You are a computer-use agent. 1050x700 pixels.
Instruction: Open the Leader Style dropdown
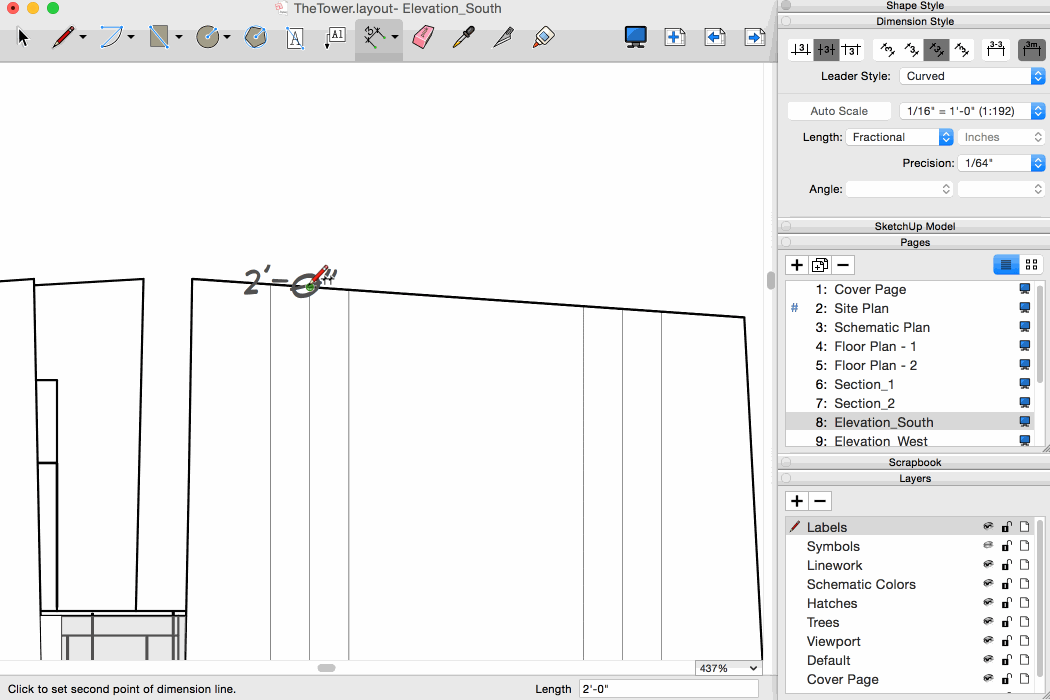[972, 76]
